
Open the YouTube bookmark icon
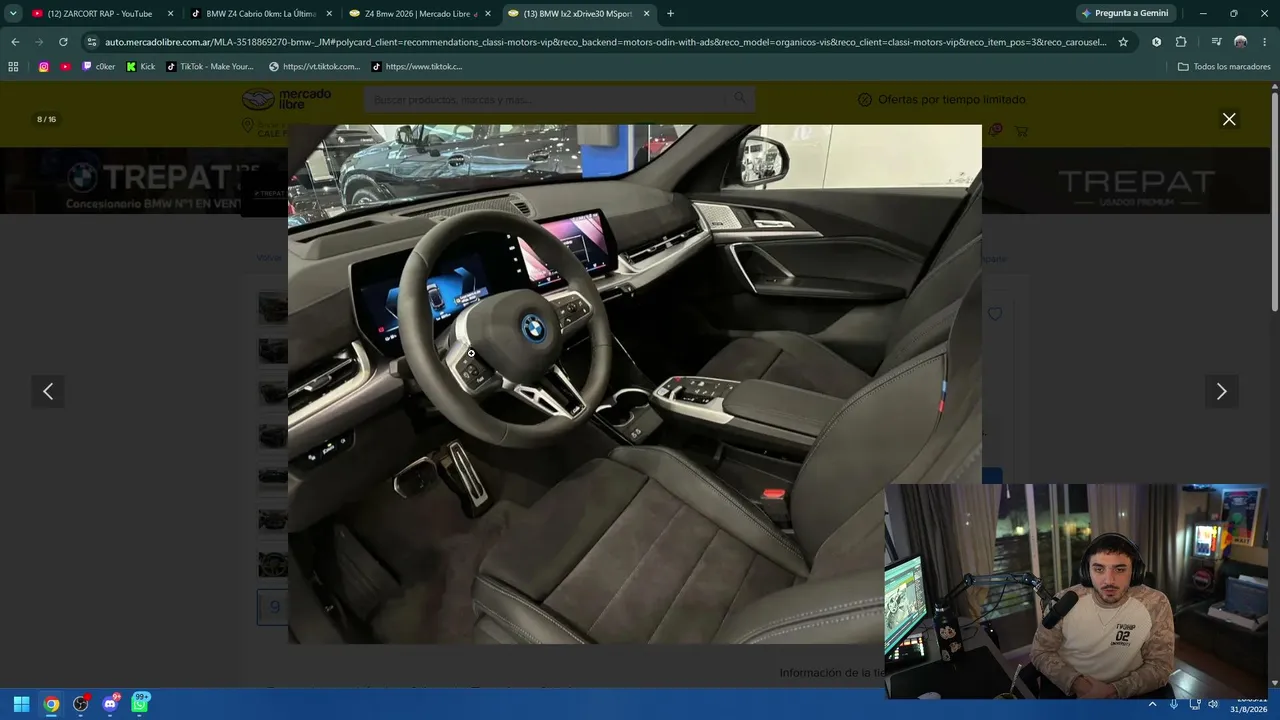66,67
